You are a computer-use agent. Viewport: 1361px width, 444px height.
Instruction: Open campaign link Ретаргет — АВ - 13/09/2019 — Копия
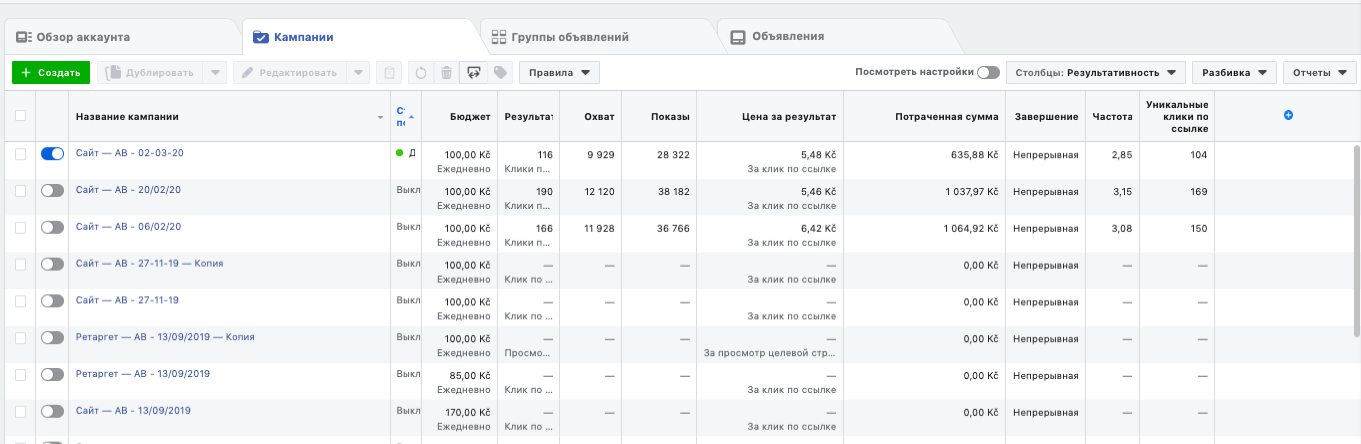pos(165,337)
